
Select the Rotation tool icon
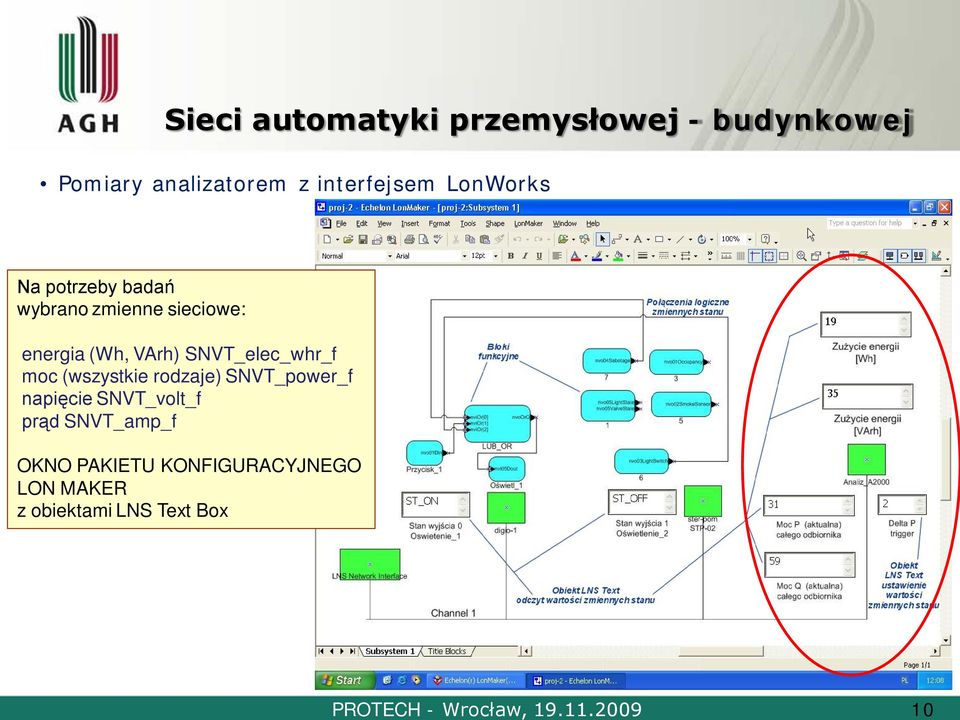click(702, 239)
